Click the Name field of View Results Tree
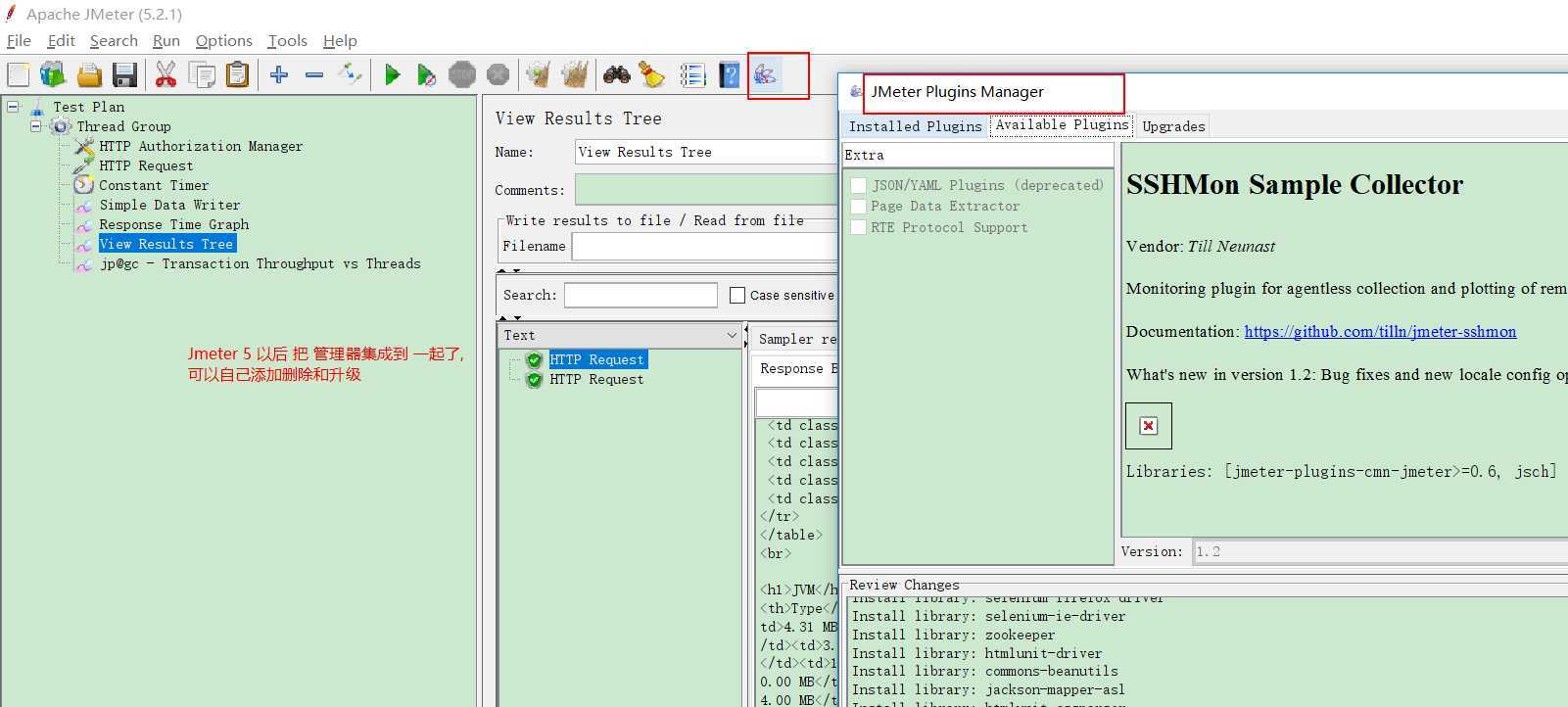Viewport: 1568px width, 707px height. tap(706, 152)
